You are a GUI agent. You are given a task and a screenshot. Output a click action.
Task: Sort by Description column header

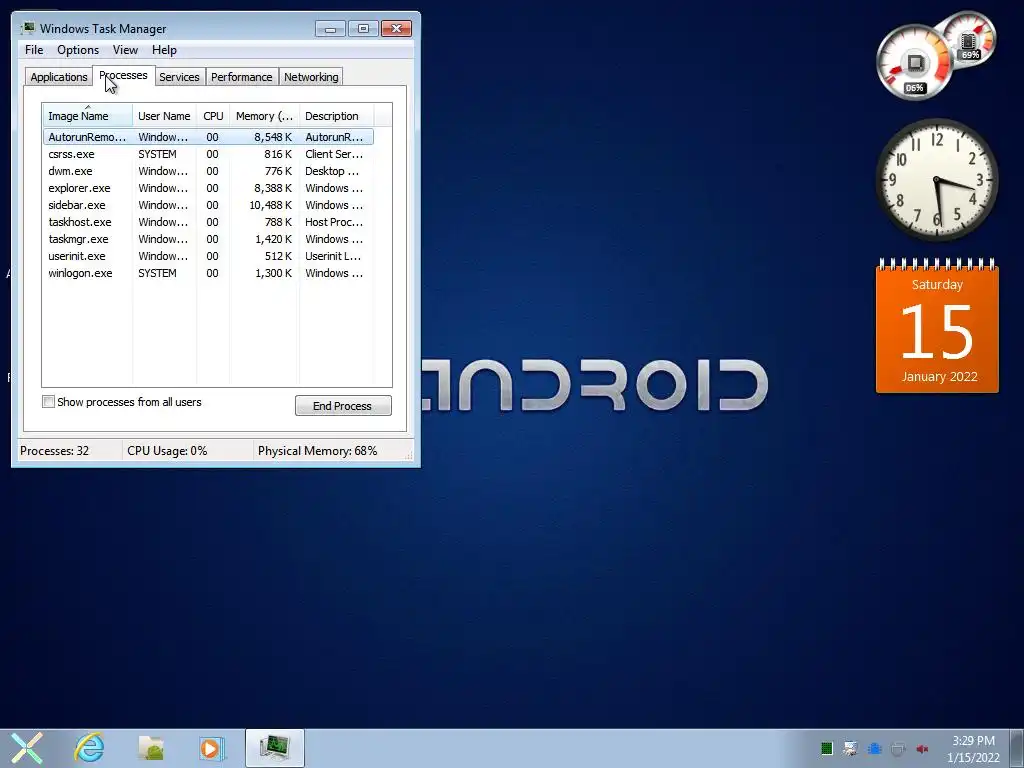tap(336, 116)
